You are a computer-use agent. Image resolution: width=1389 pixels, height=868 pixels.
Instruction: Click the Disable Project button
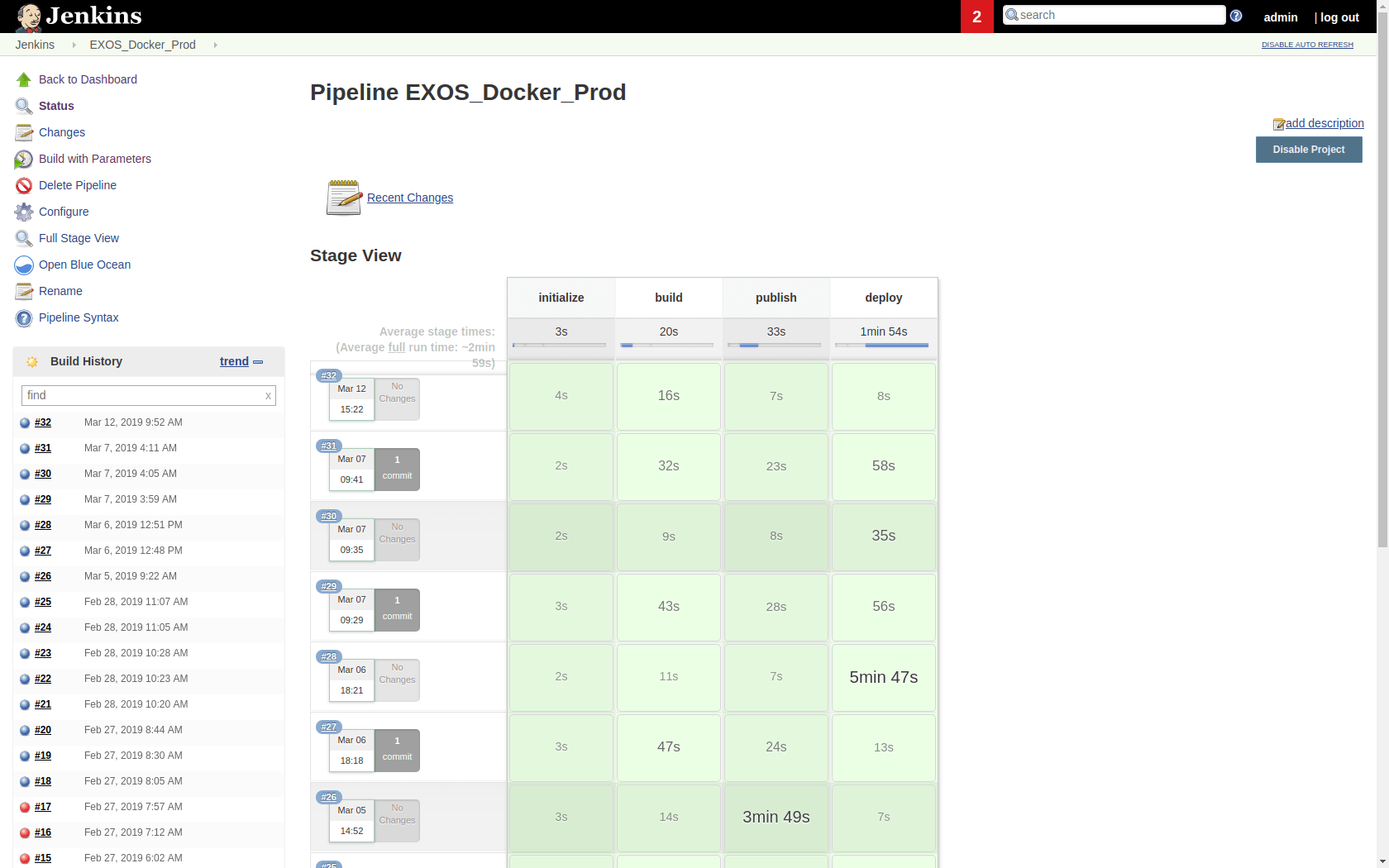(x=1309, y=150)
